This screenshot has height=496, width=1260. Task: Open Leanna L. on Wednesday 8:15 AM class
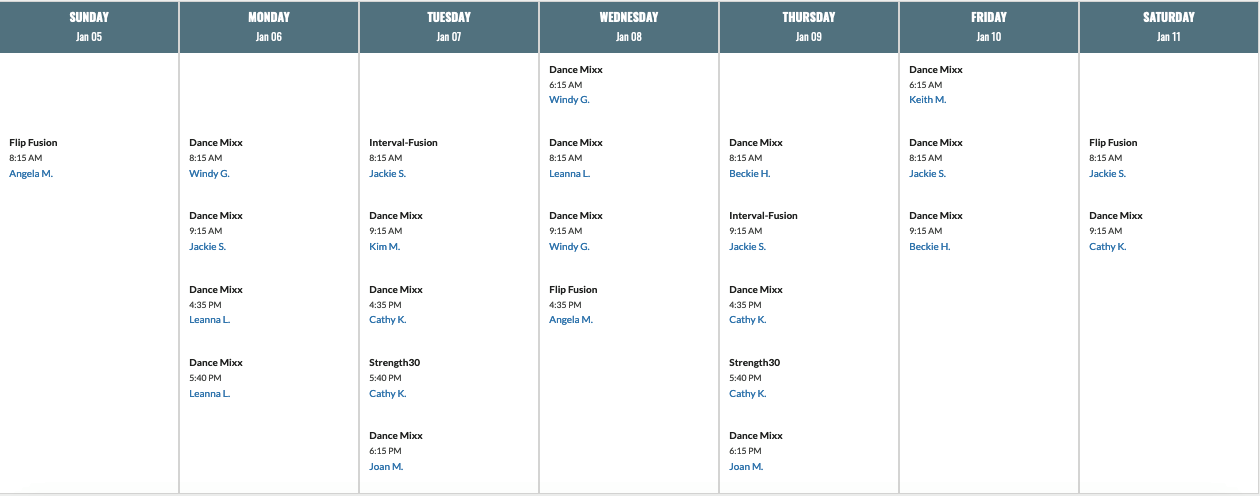[x=569, y=173]
